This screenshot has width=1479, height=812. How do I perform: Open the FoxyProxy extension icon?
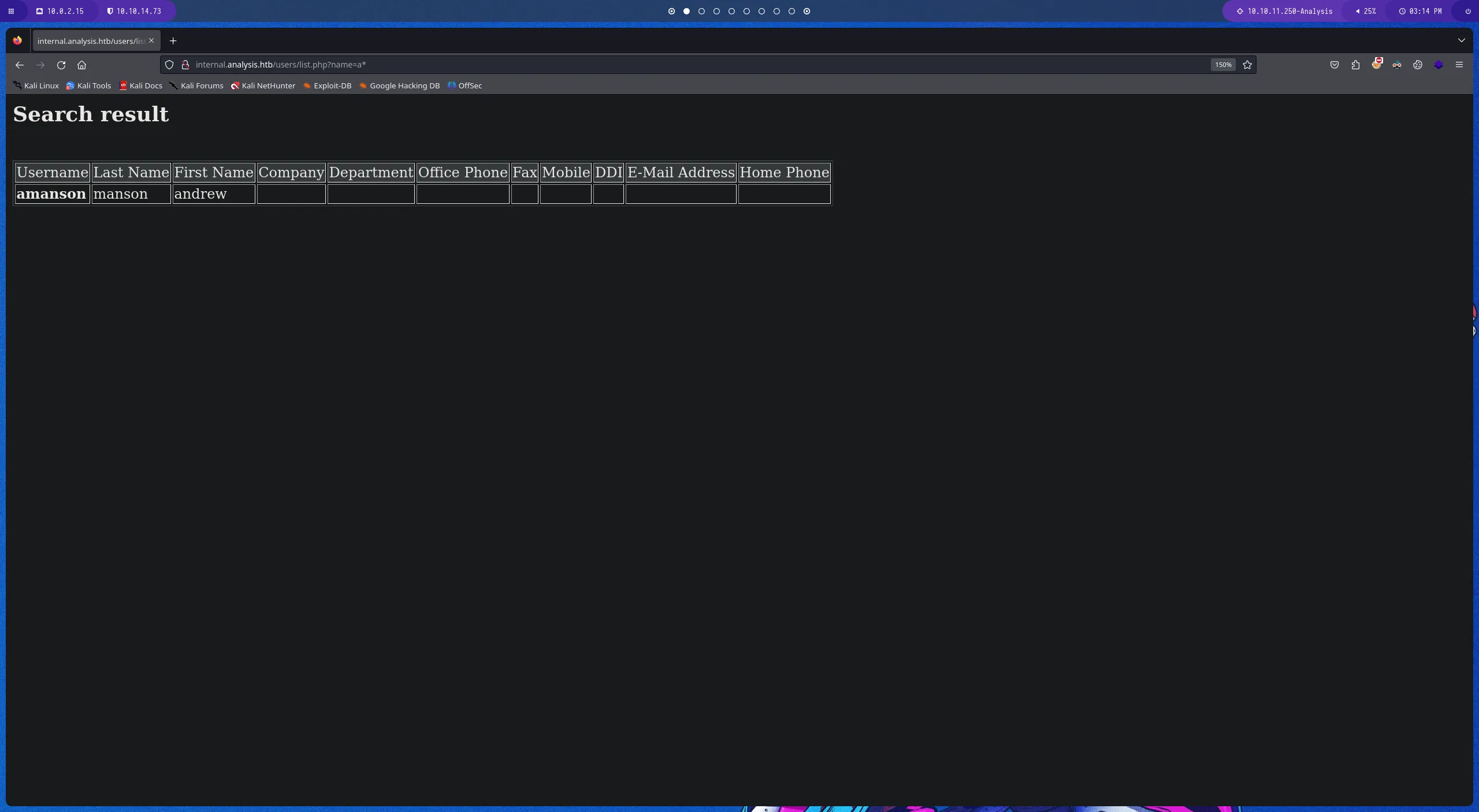click(1398, 65)
